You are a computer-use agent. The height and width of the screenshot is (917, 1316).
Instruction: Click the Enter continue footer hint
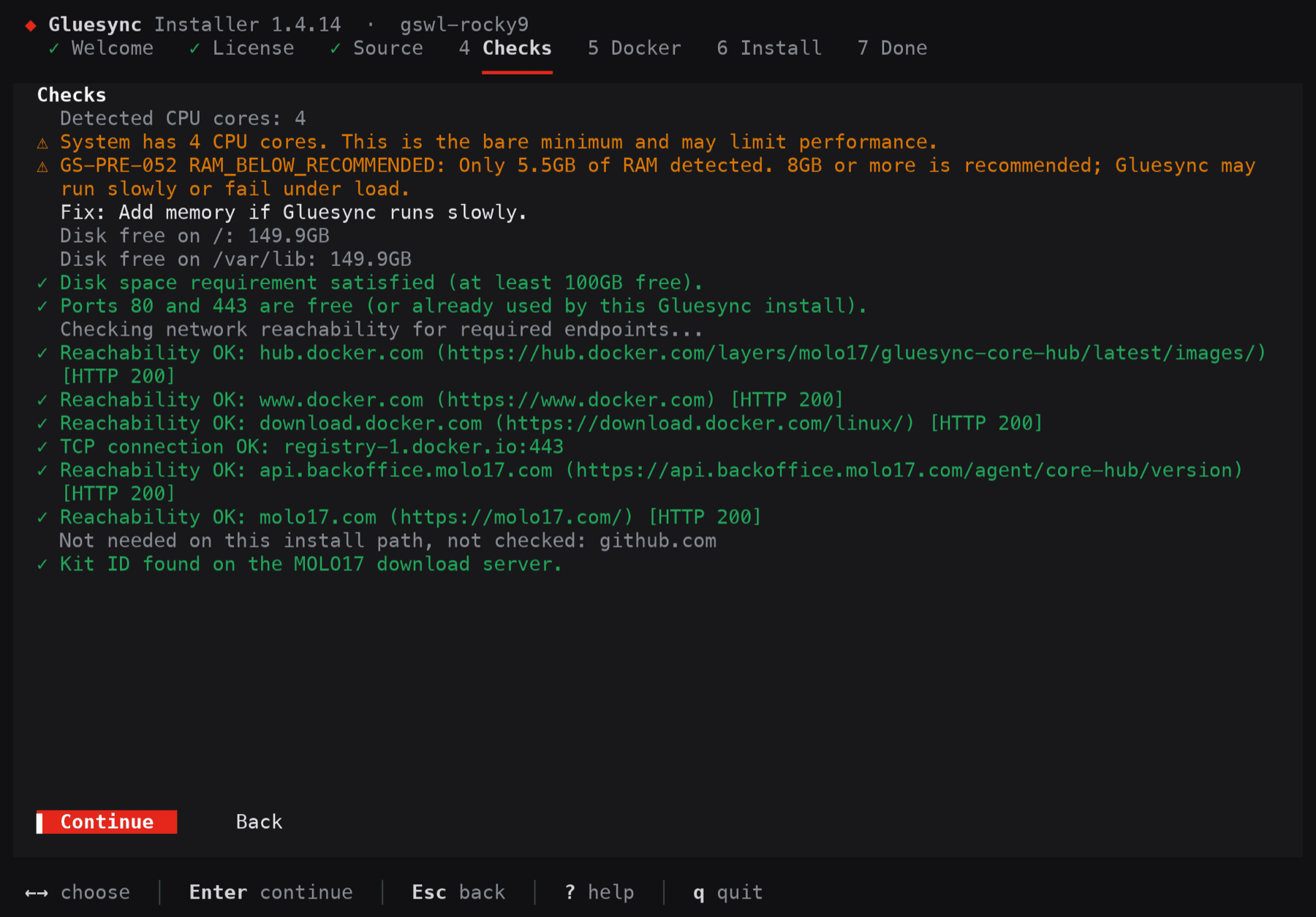tap(271, 893)
